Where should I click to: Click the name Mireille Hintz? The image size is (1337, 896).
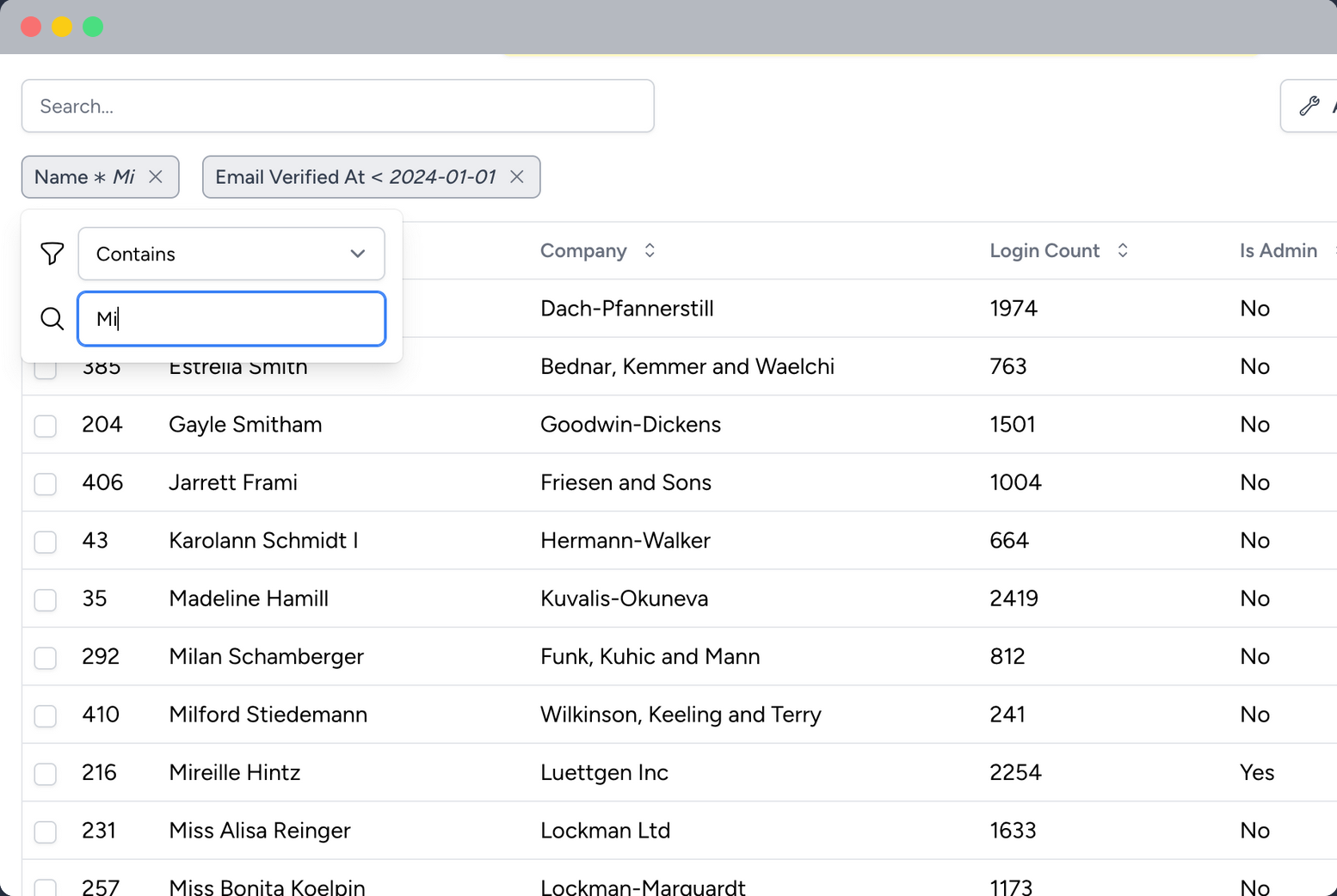coord(235,772)
